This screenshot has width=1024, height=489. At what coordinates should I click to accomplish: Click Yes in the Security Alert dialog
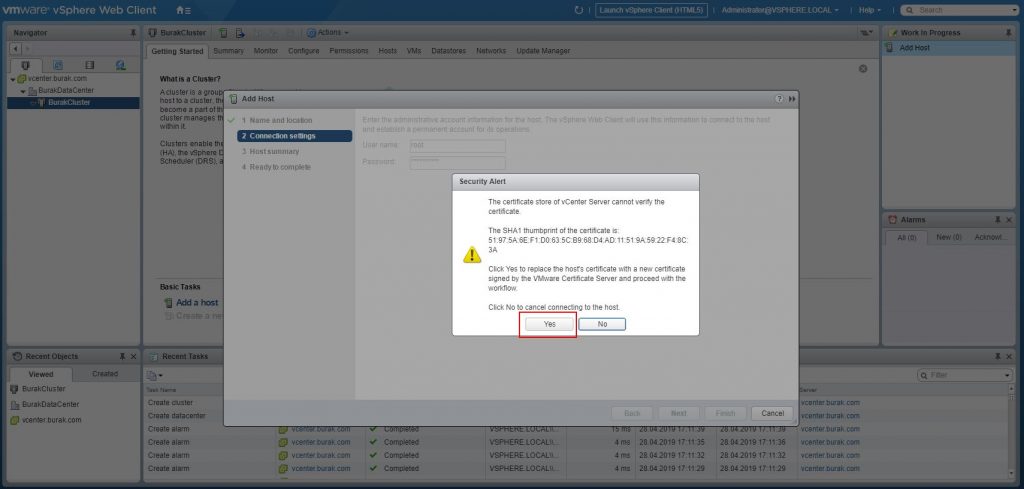tap(549, 324)
